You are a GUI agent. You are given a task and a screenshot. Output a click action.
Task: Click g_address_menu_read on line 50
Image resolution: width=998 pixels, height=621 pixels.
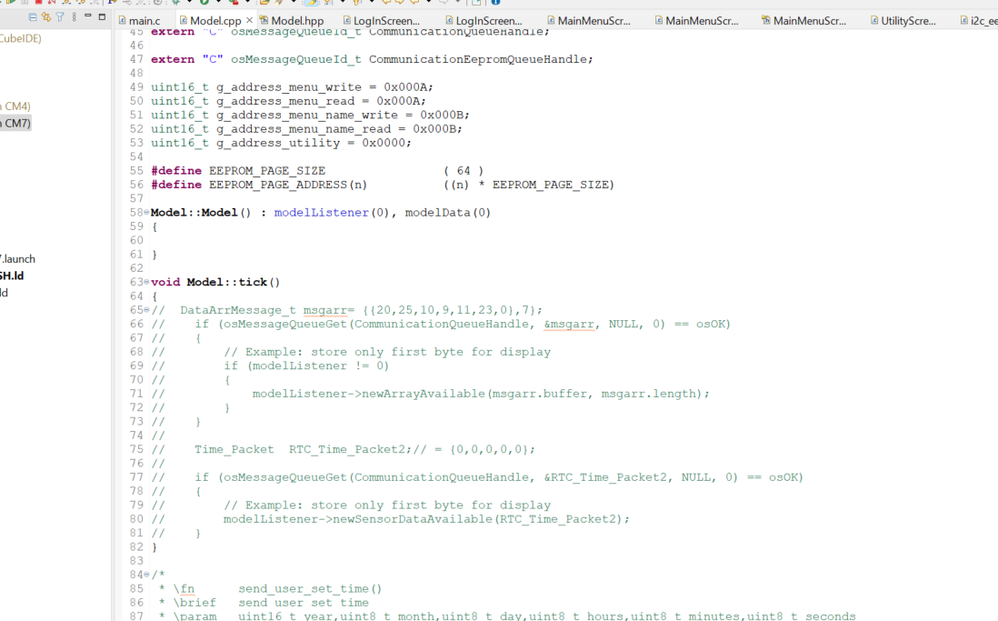click(285, 101)
